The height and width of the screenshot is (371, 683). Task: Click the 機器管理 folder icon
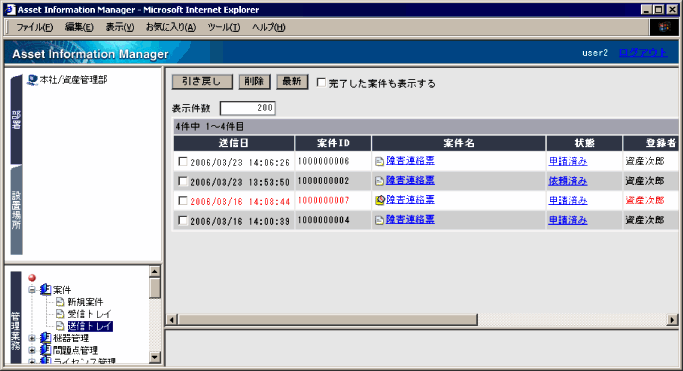click(x=46, y=338)
